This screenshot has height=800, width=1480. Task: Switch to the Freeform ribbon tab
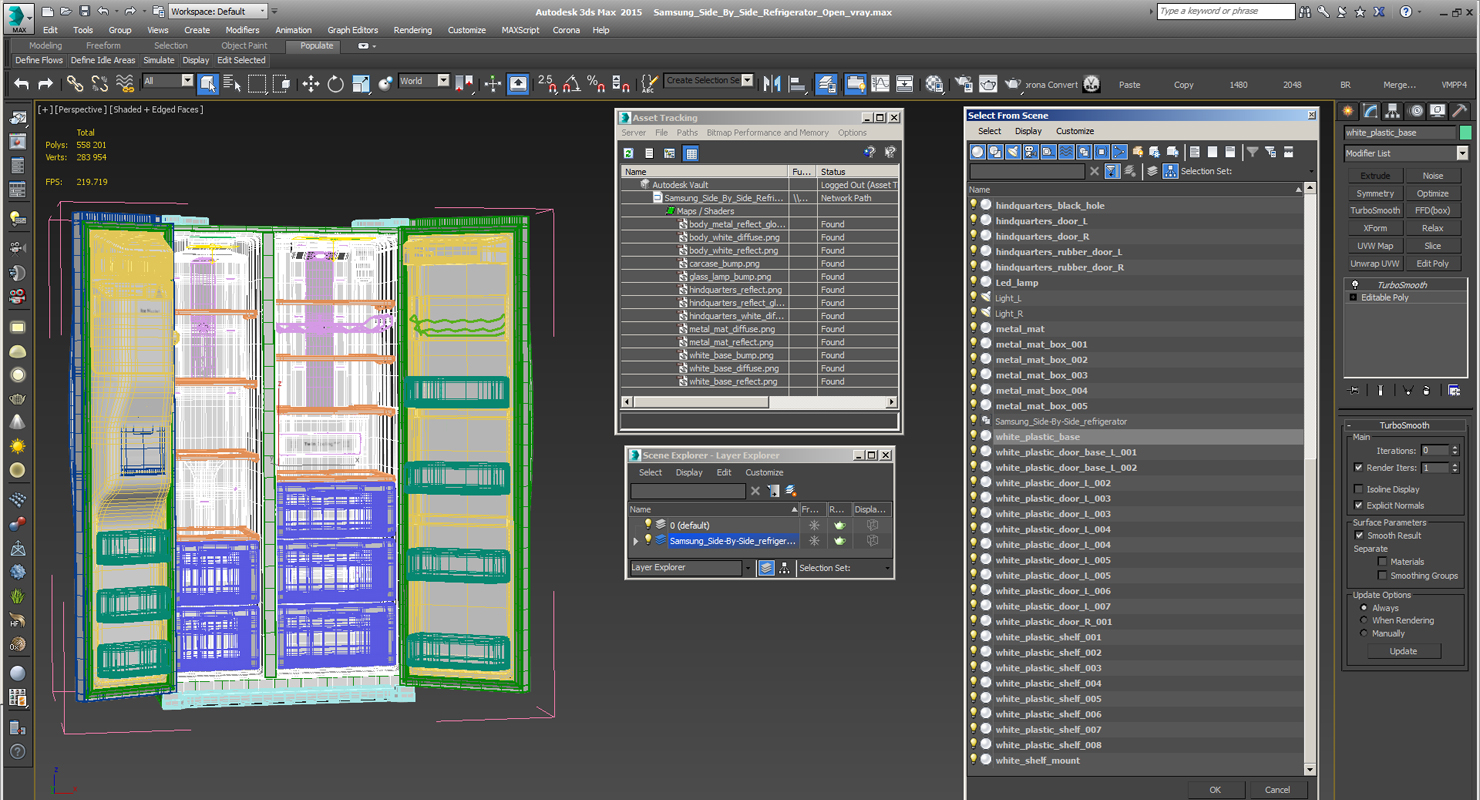coord(103,45)
